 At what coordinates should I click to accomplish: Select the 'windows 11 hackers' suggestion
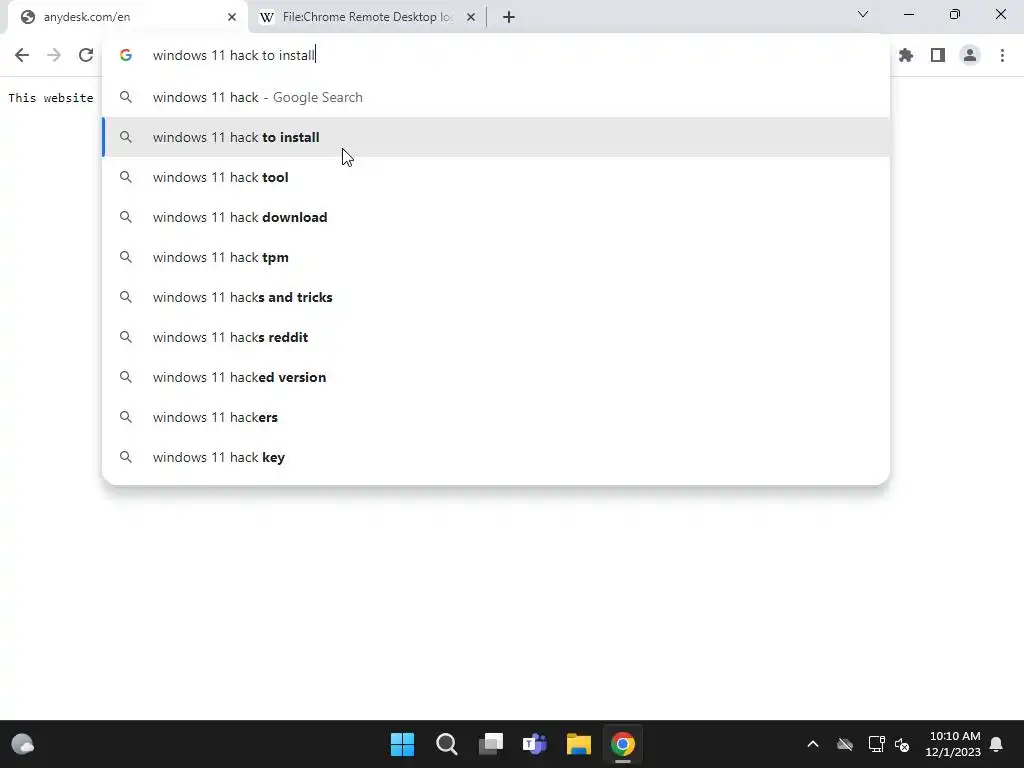point(496,417)
